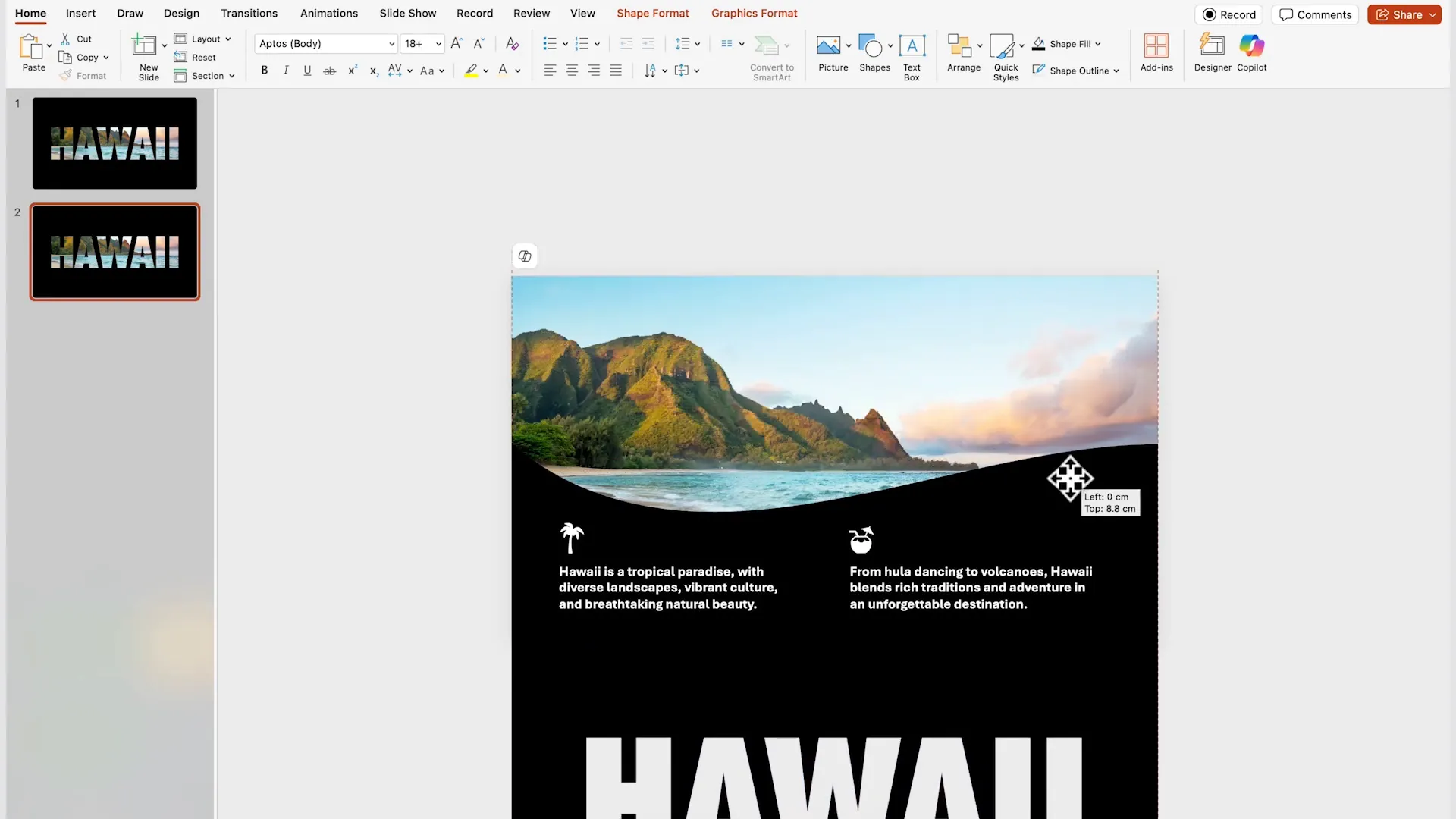Toggle bold formatting

264,71
